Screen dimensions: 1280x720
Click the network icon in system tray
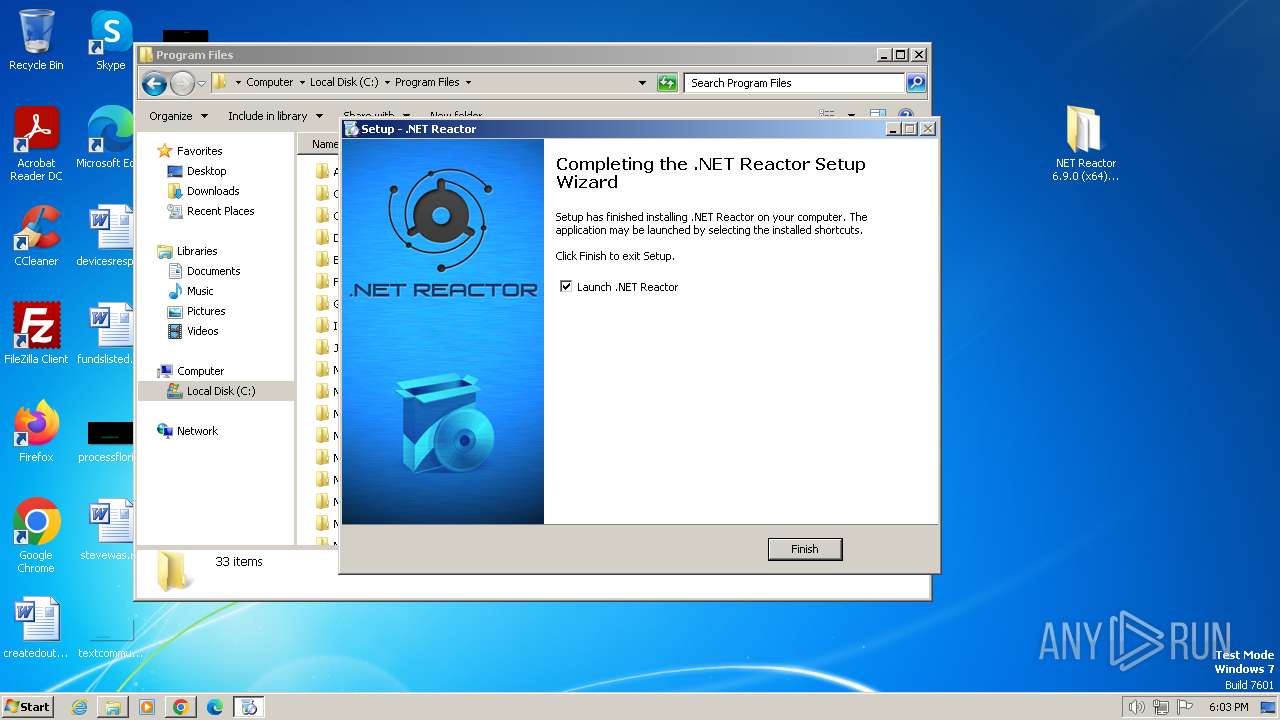click(x=1160, y=707)
